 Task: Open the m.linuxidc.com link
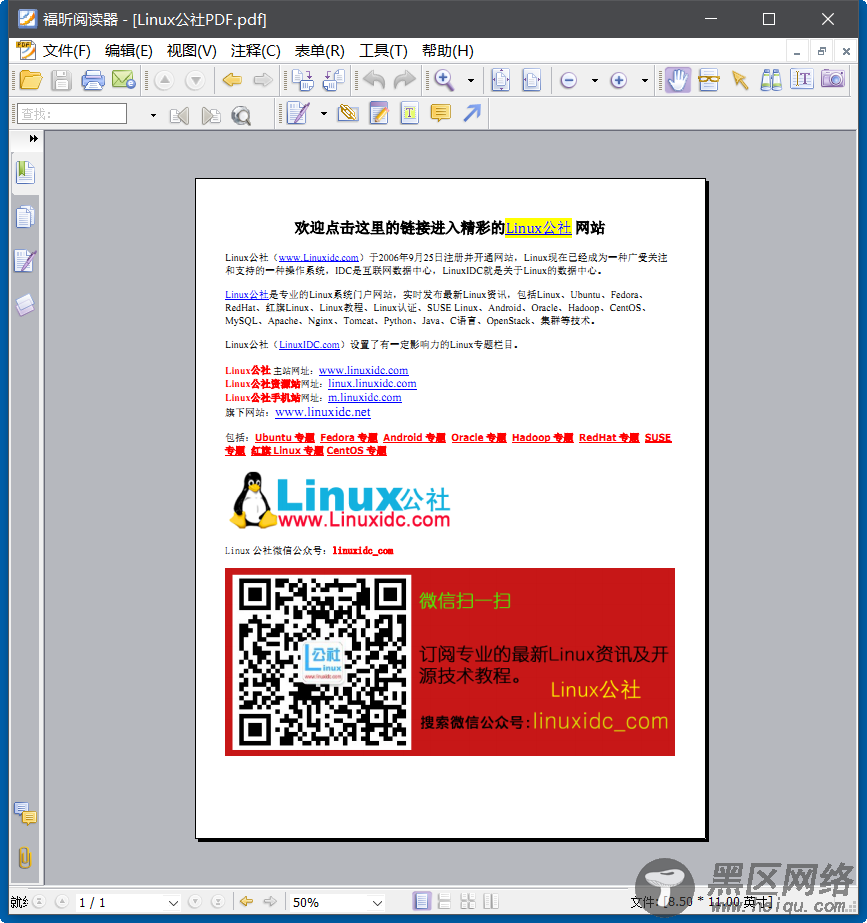pos(364,397)
